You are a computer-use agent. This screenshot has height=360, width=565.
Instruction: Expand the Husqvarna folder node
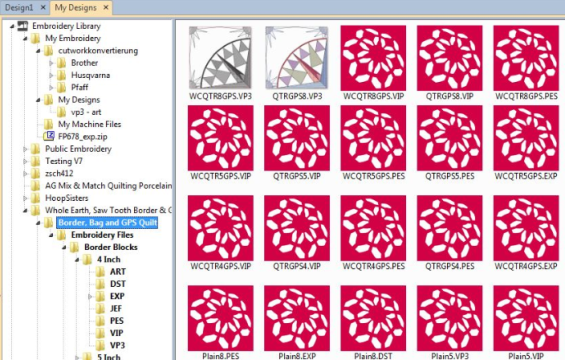51,75
